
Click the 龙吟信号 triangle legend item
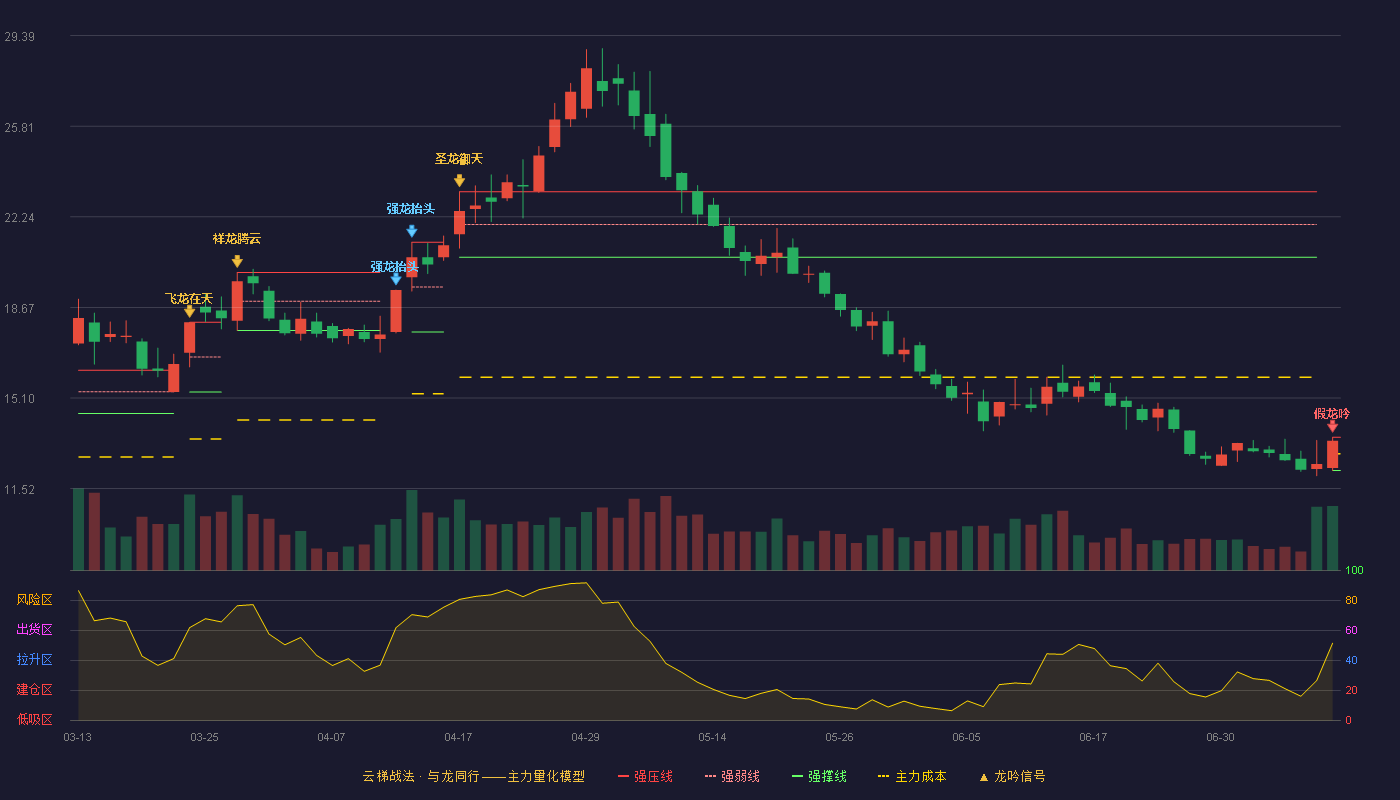click(x=1012, y=776)
